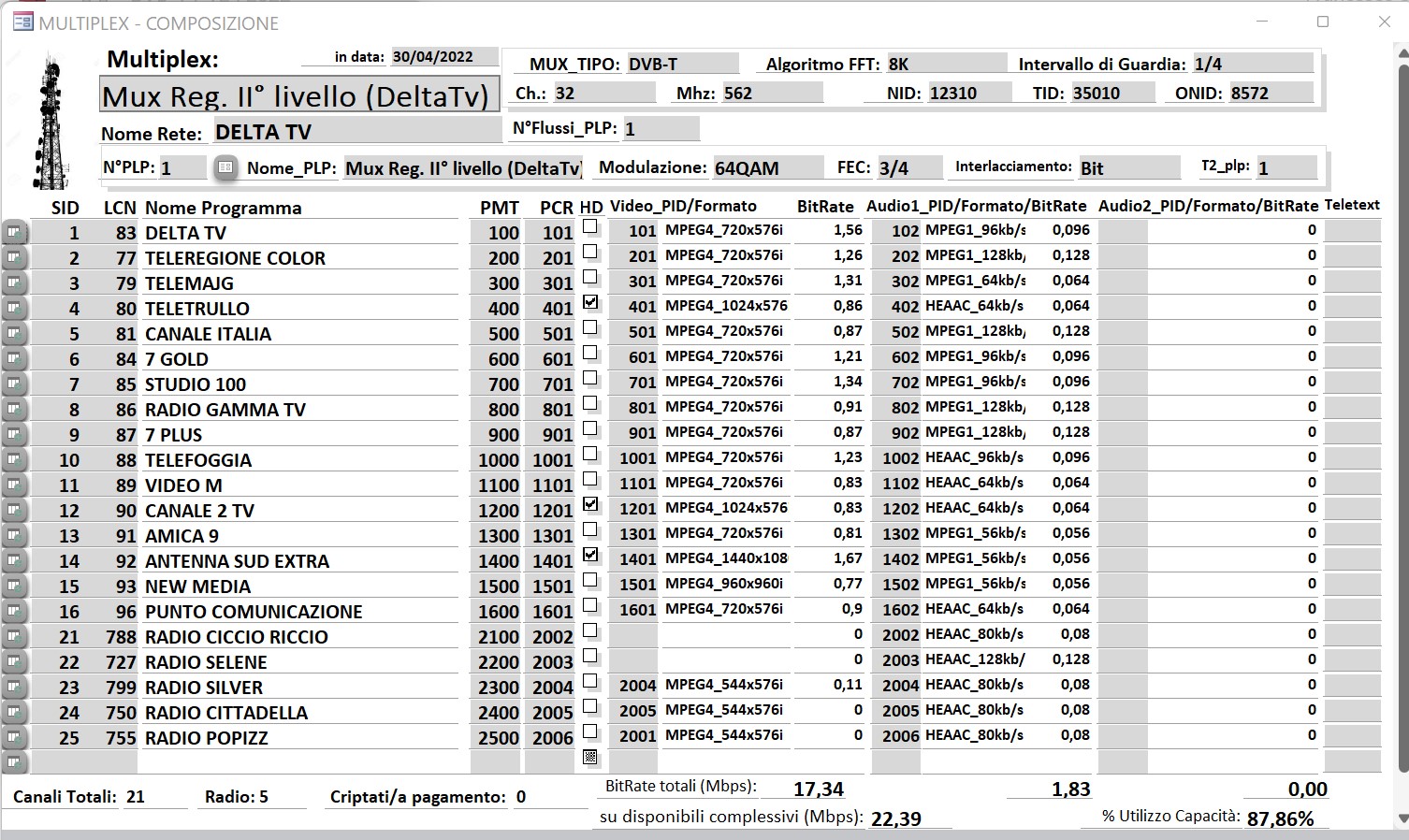Click video format MPEG4_1440x108 for ANTENNA SUD EXTRA
This screenshot has width=1409, height=840.
[x=726, y=558]
